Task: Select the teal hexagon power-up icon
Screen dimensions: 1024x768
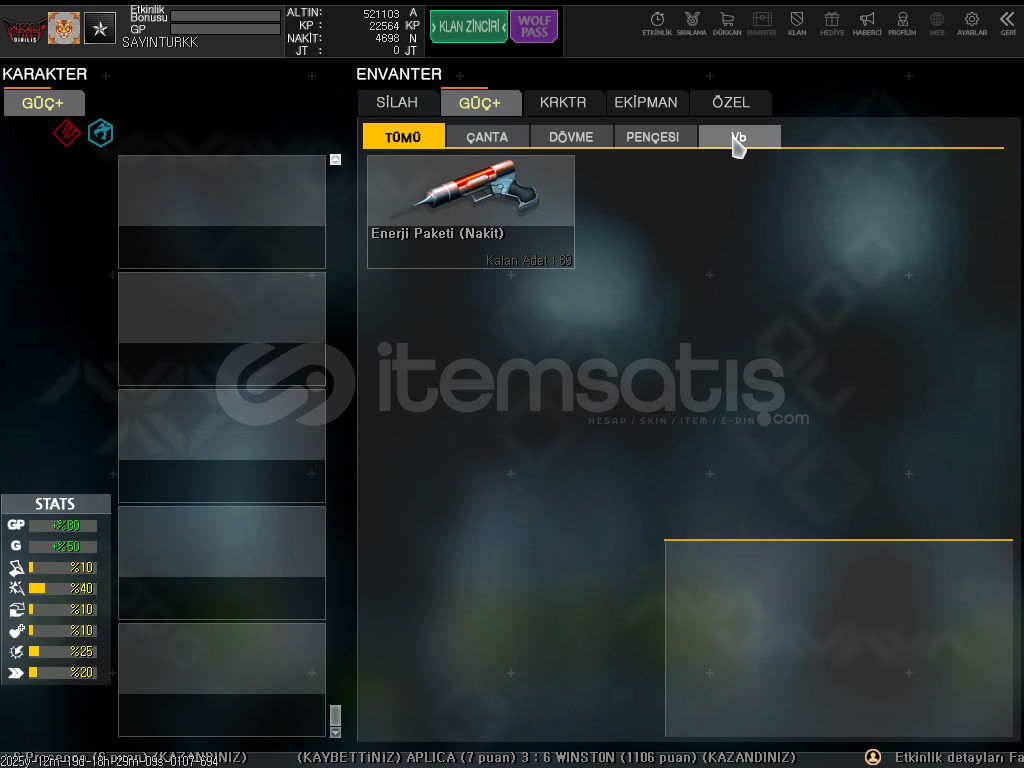Action: click(x=101, y=133)
